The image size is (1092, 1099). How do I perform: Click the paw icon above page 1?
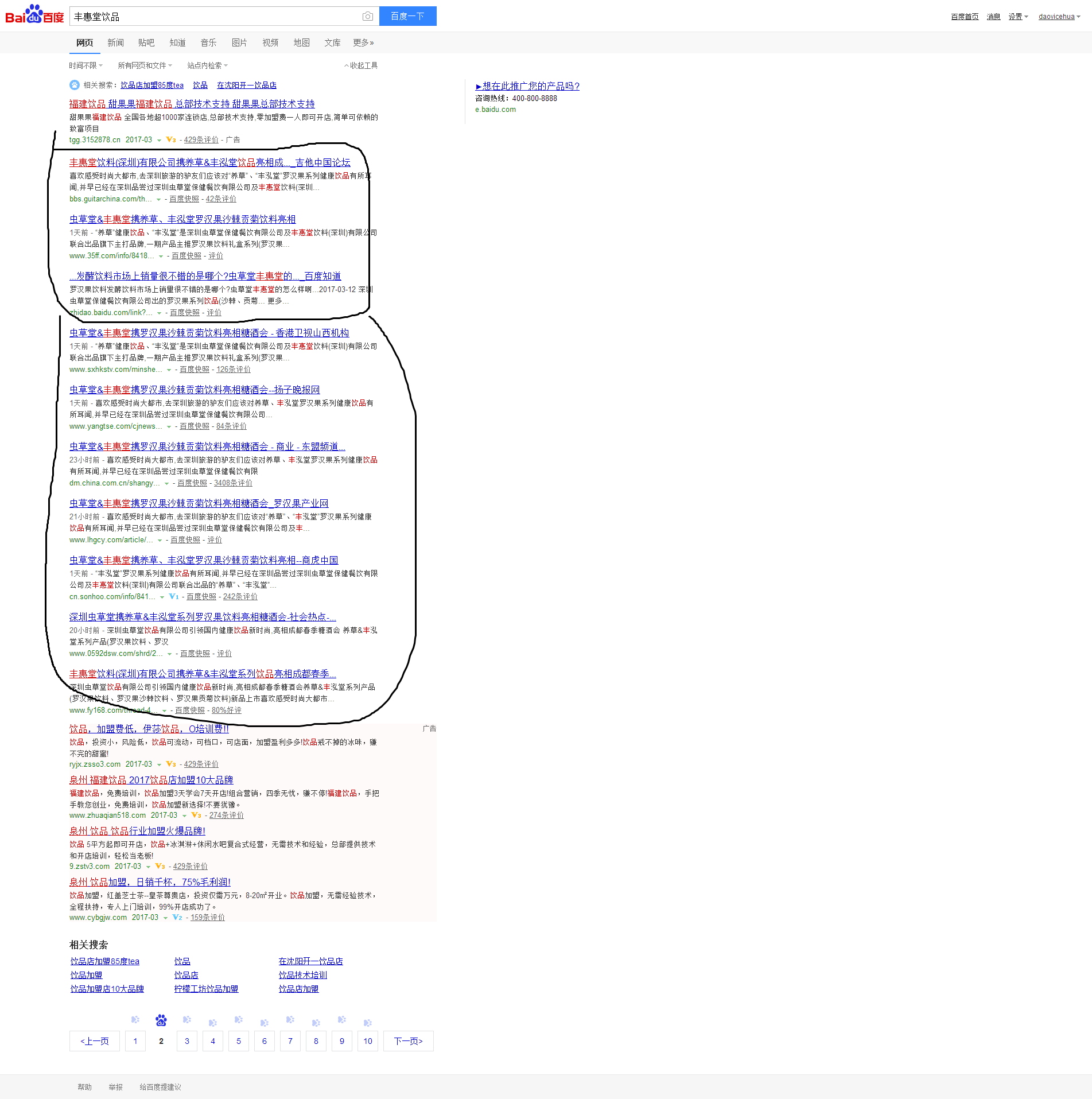tap(135, 1019)
